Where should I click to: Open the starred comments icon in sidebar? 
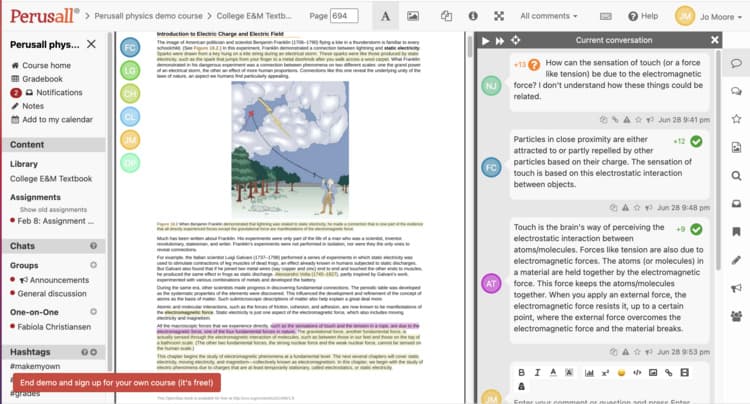[736, 119]
